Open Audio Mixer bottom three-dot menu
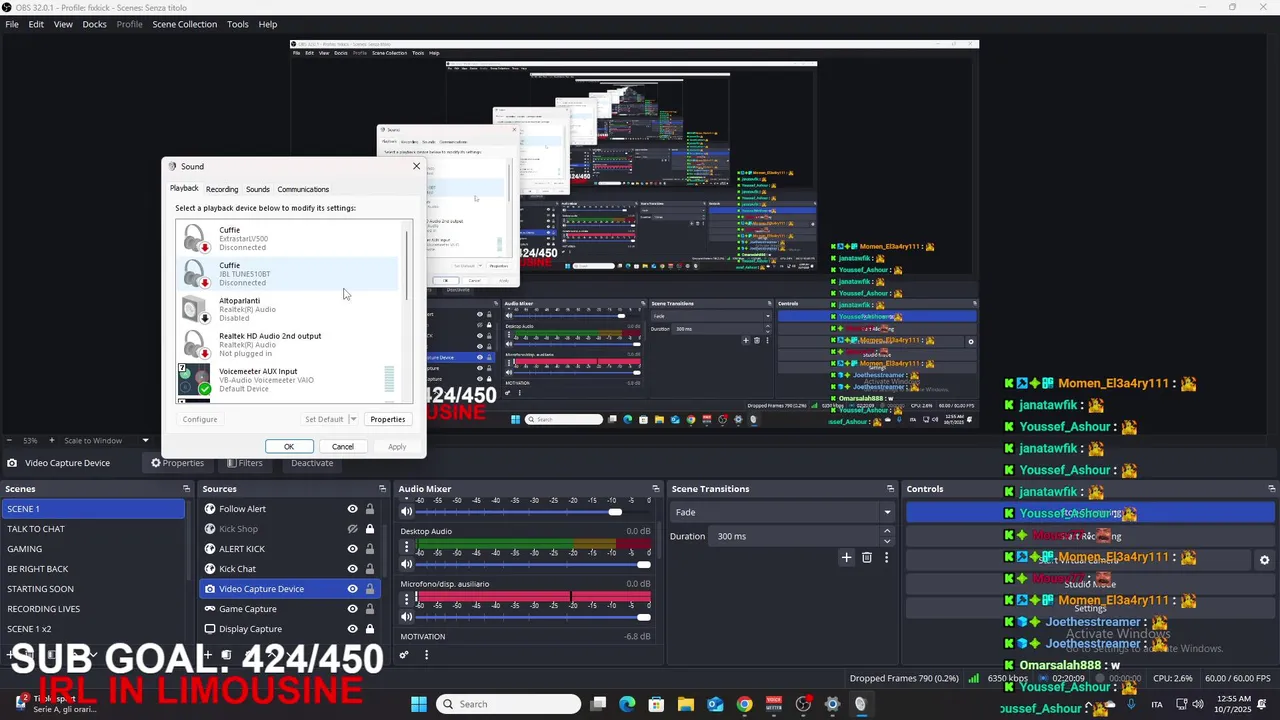The width and height of the screenshot is (1280, 720). pyautogui.click(x=426, y=655)
